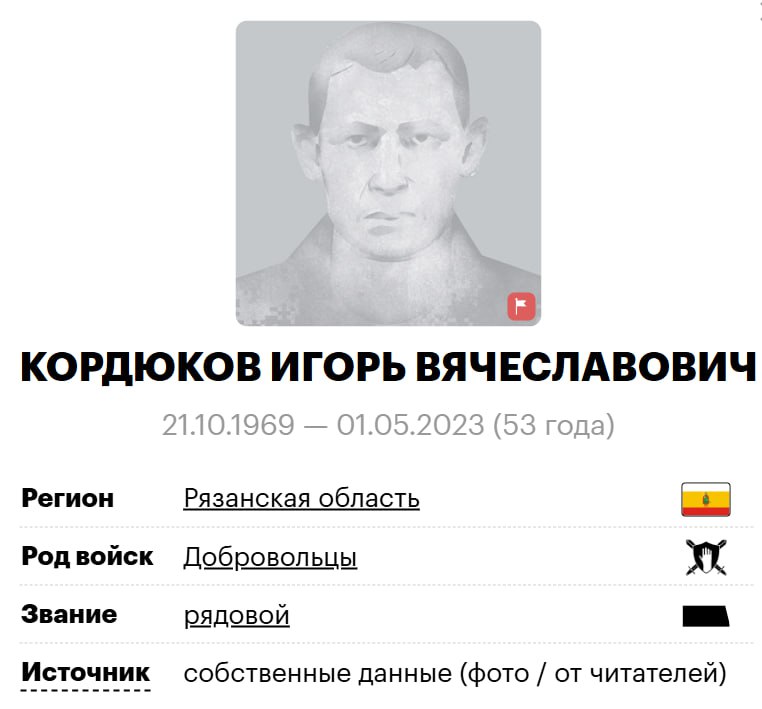Click the name heading Кордюков Игорь Вячеславович
This screenshot has width=762, height=709.
(x=388, y=367)
